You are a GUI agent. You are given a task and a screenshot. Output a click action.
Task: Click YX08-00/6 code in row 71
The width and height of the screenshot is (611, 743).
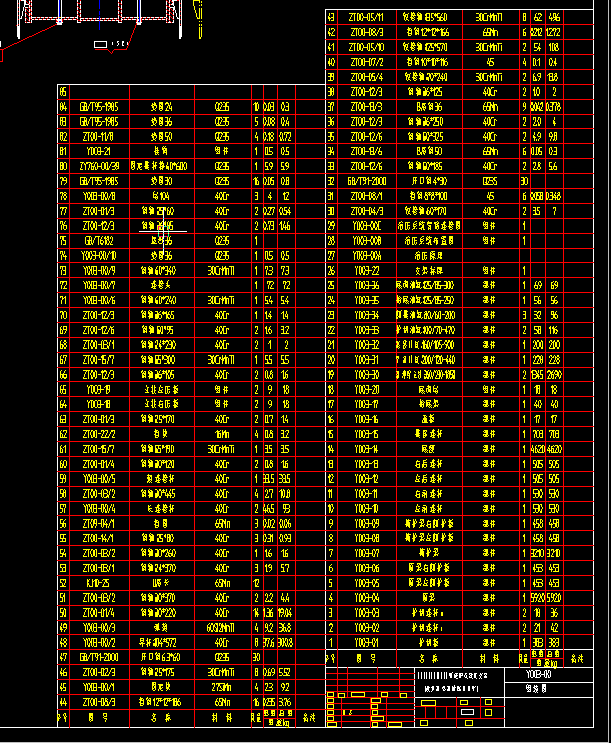tap(99, 300)
